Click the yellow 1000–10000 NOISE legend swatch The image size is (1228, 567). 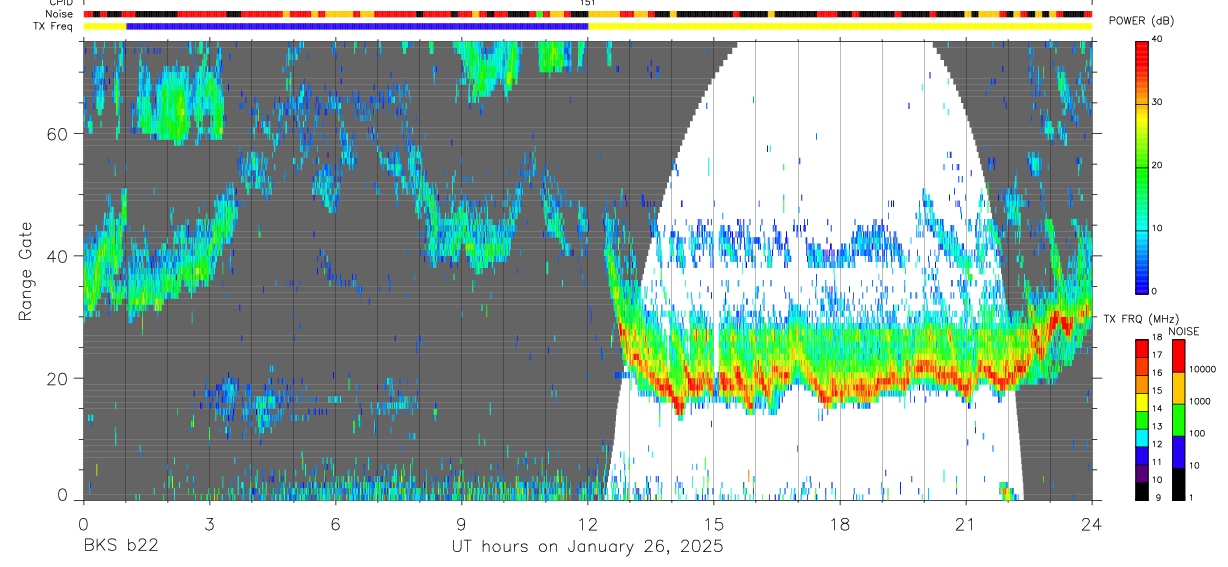tap(1178, 387)
